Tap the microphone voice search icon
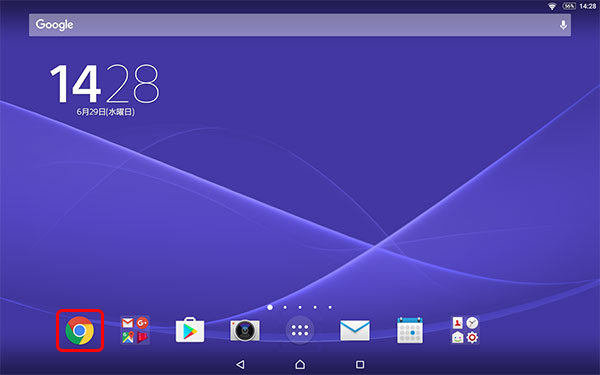 click(563, 25)
